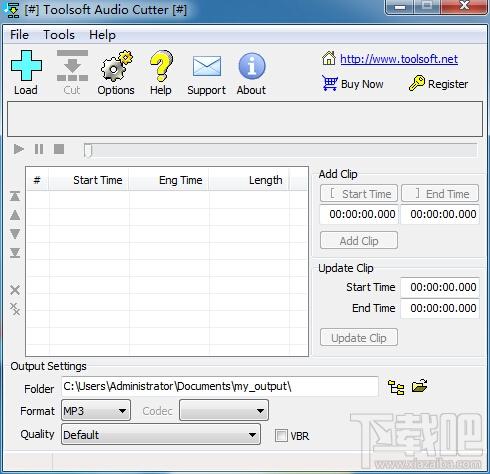Open the Tools menu
The width and height of the screenshot is (490, 474).
[59, 35]
